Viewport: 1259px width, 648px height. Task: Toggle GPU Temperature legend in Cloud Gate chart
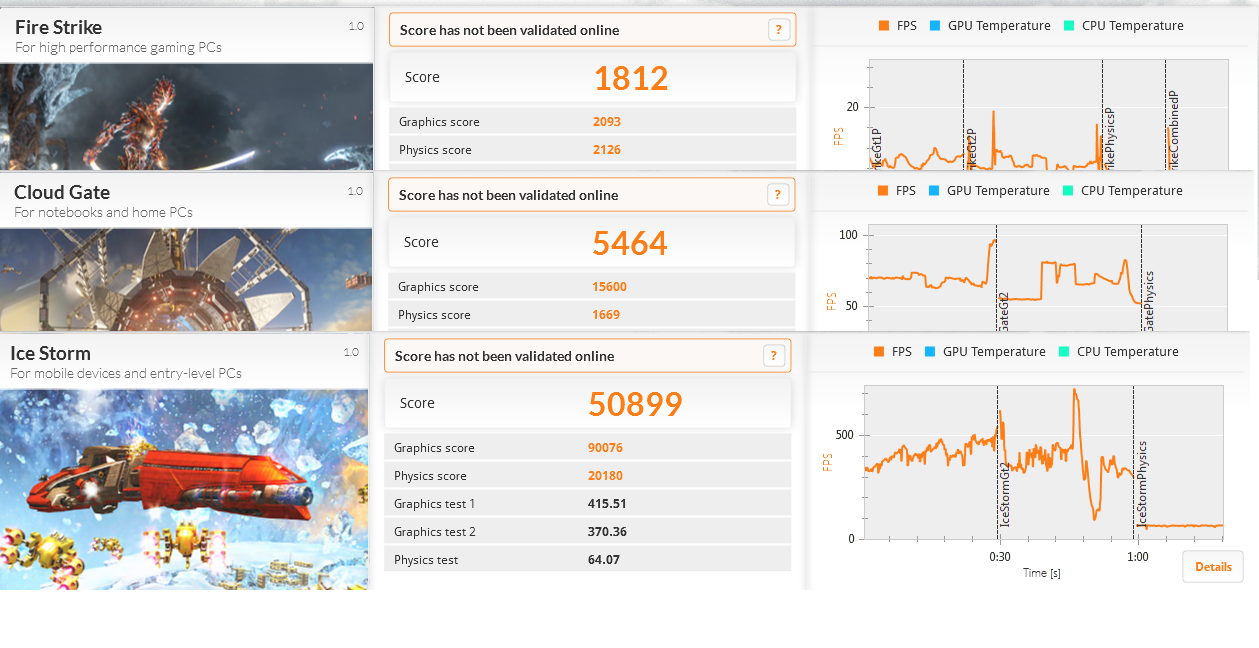pyautogui.click(x=989, y=191)
